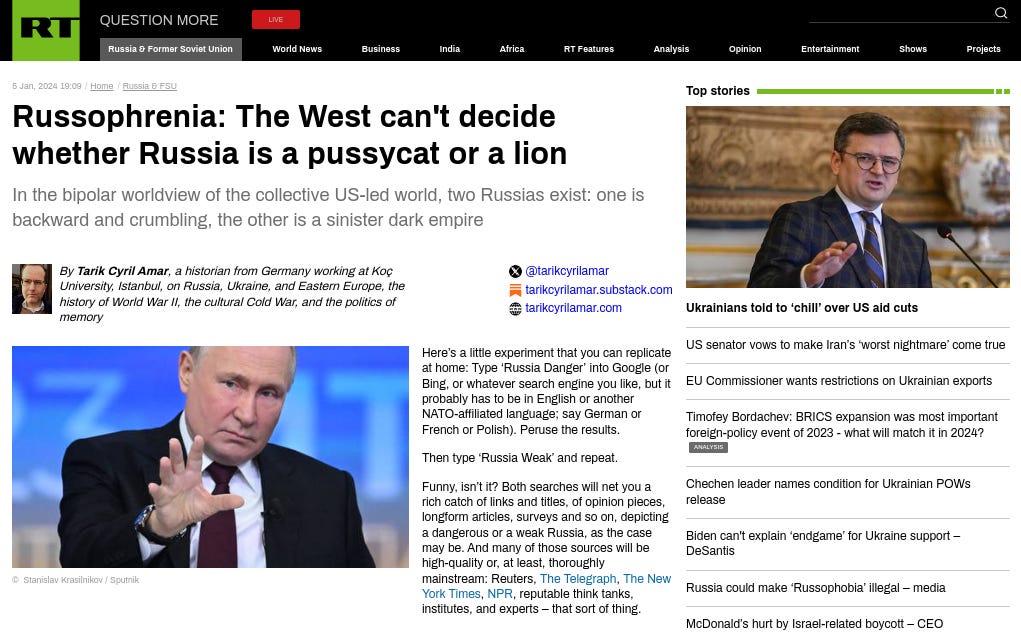Open tarikcyrilamar.substack.com link

[x=598, y=290]
